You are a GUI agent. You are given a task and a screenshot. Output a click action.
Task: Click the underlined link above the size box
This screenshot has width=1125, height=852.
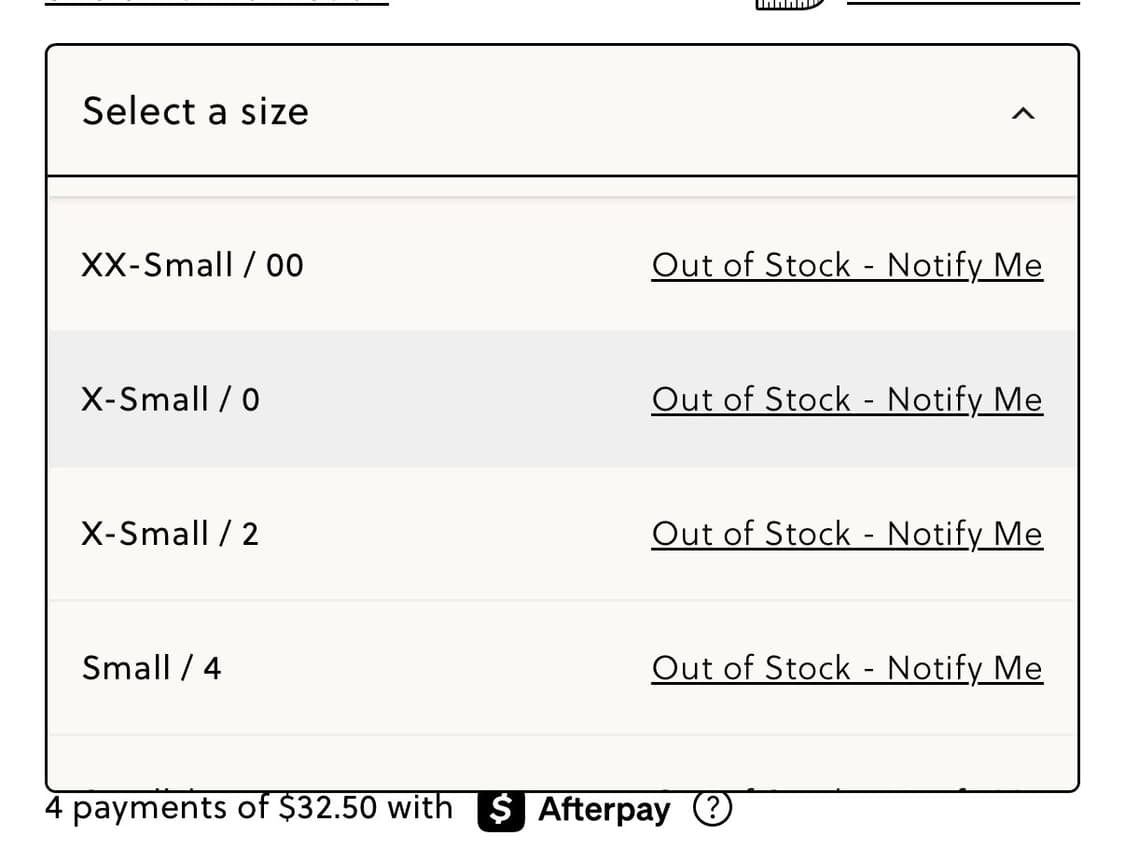coord(216,3)
